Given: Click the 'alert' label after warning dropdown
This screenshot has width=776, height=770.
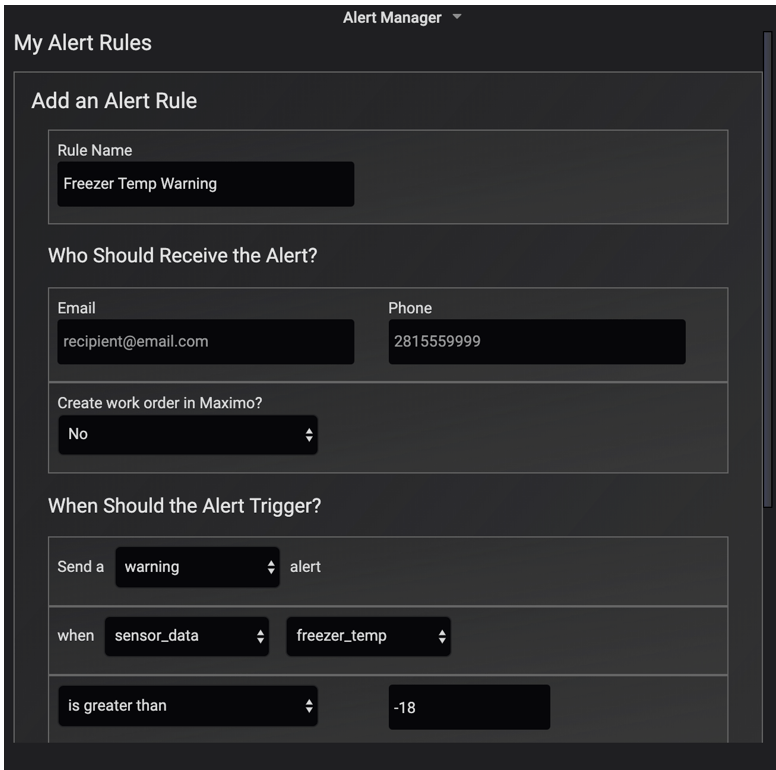Looking at the screenshot, I should [x=305, y=567].
